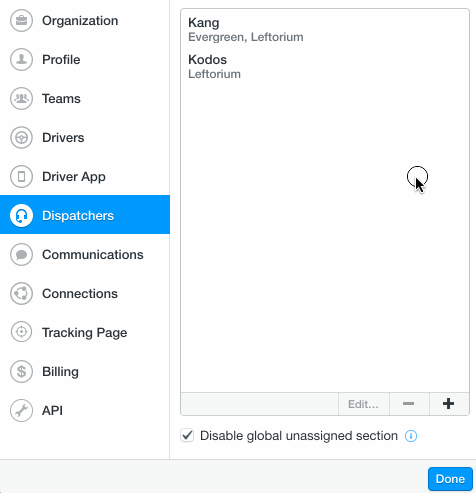476x493 pixels.
Task: Click the Billing dollar sign icon
Action: coord(21,371)
